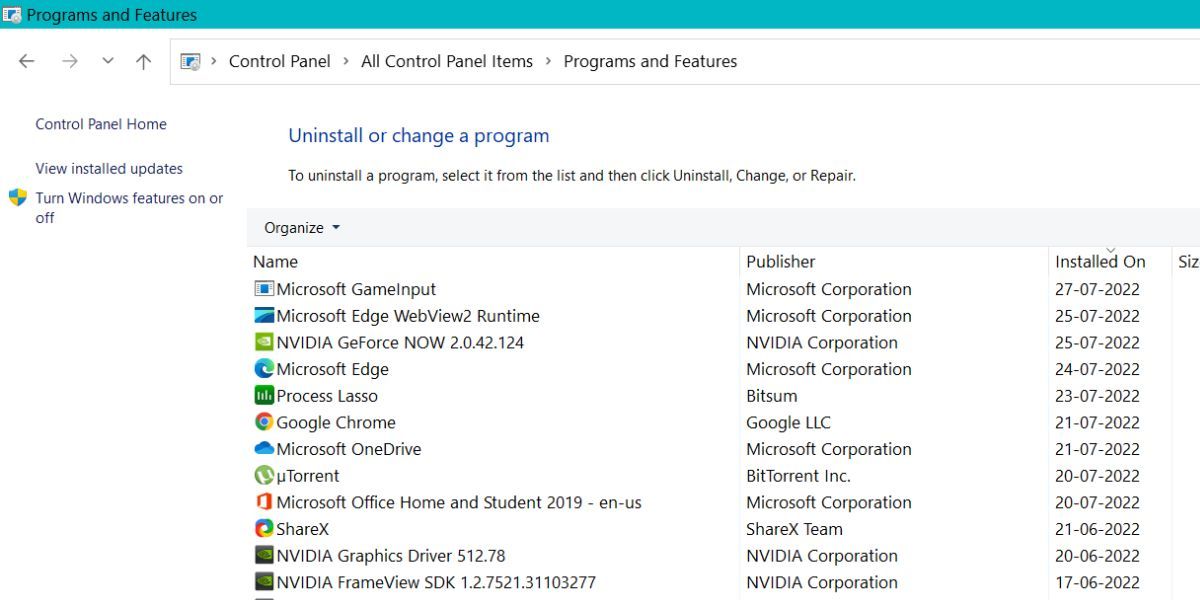Select NVIDIA Graphics Driver 512.78
Screen dimensions: 1200x600
pos(391,556)
